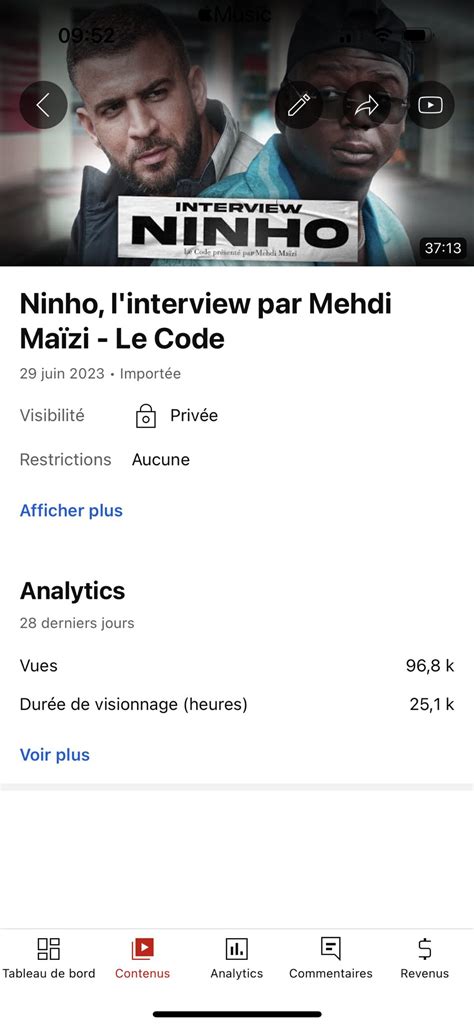Open video via YouTube play icon

click(x=430, y=105)
